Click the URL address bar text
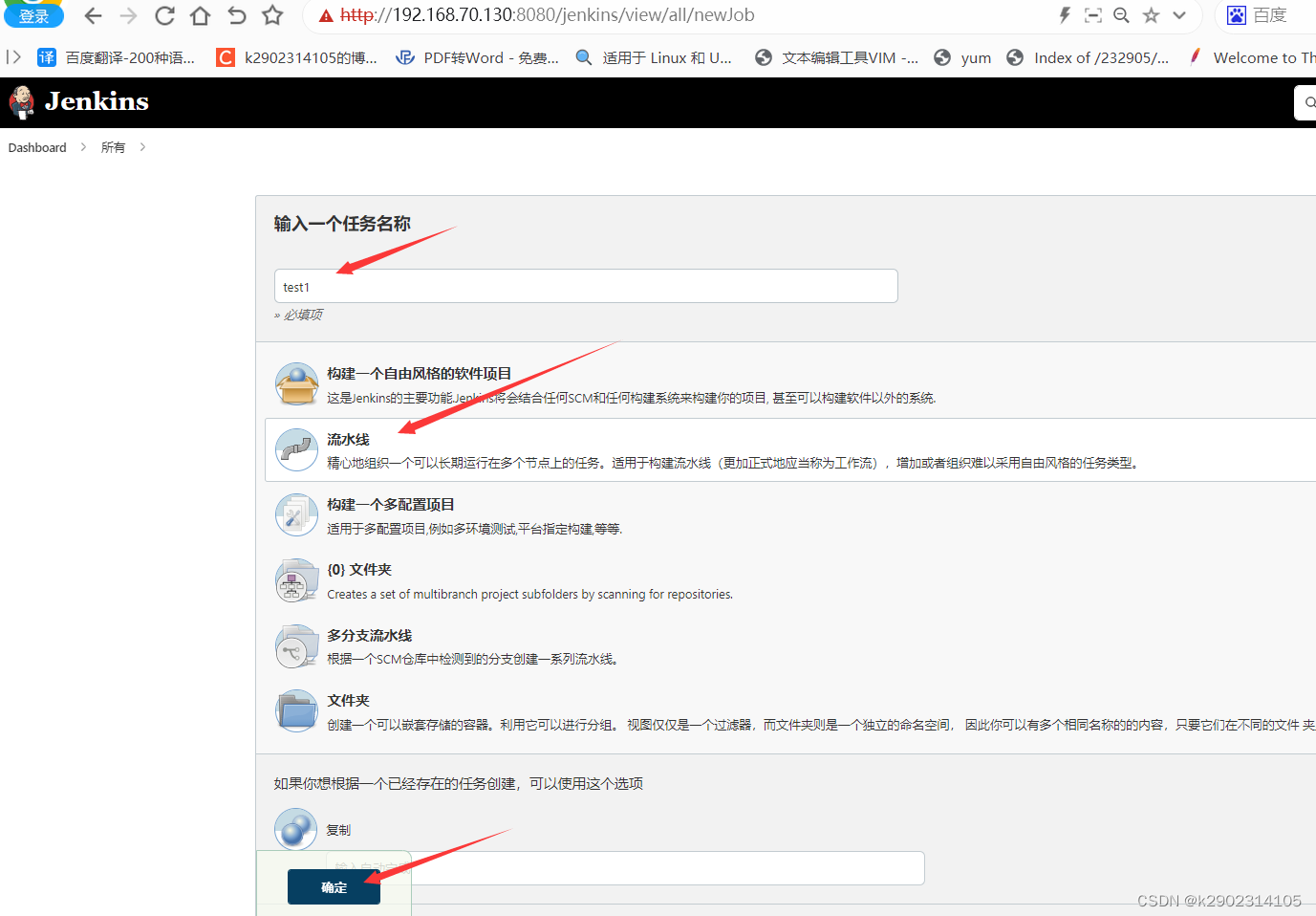The image size is (1316, 916). coord(548,15)
